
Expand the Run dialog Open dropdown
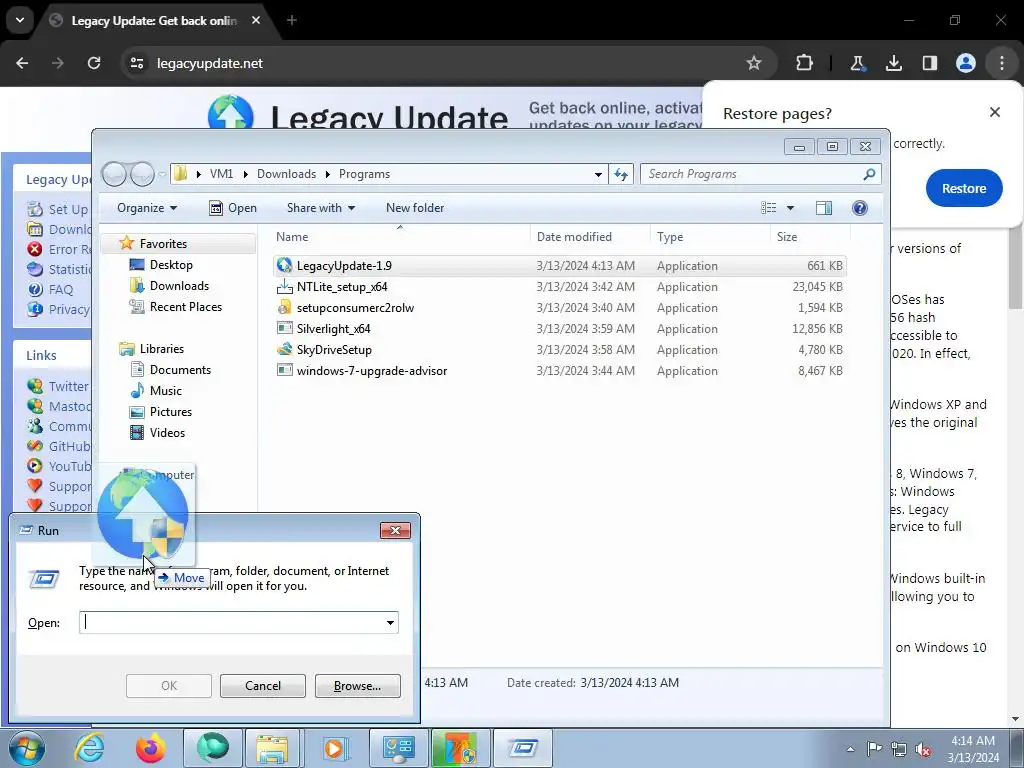click(x=391, y=622)
